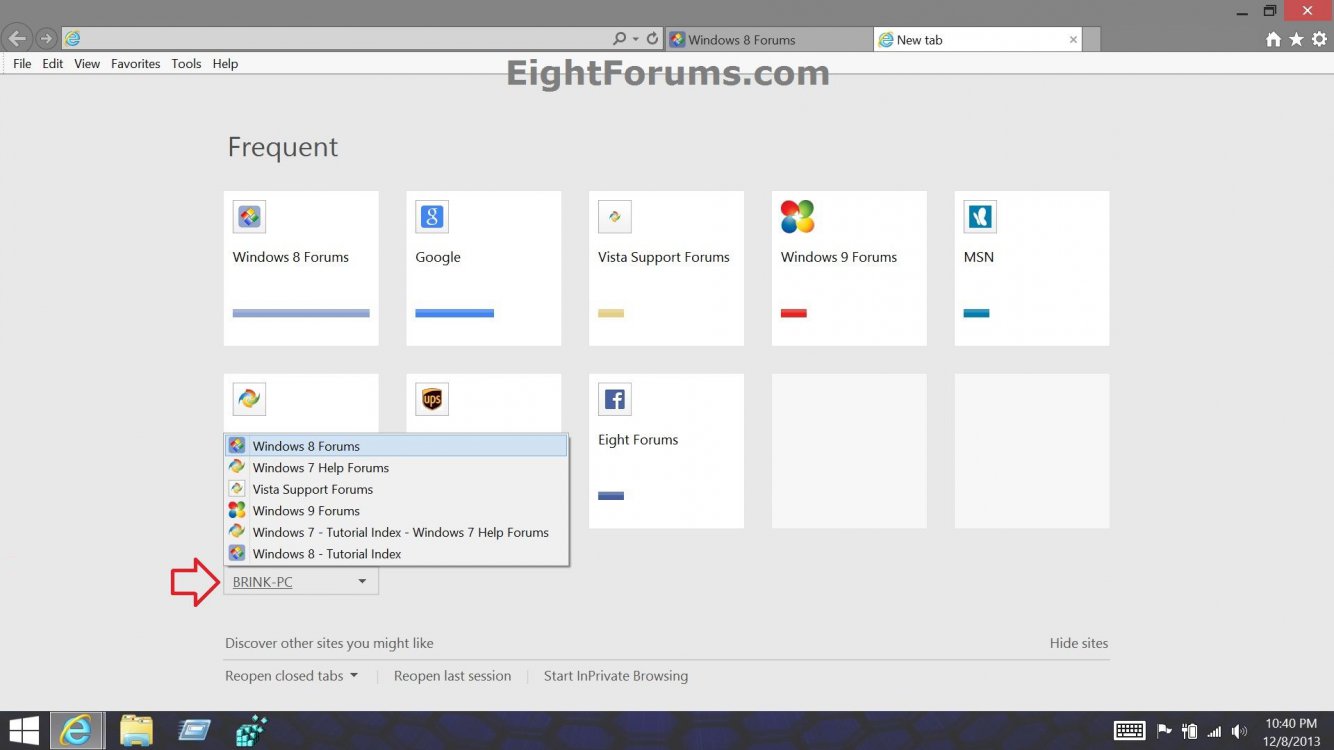Switch to the Windows 8 Forums tab
This screenshot has width=1334, height=750.
coord(768,40)
